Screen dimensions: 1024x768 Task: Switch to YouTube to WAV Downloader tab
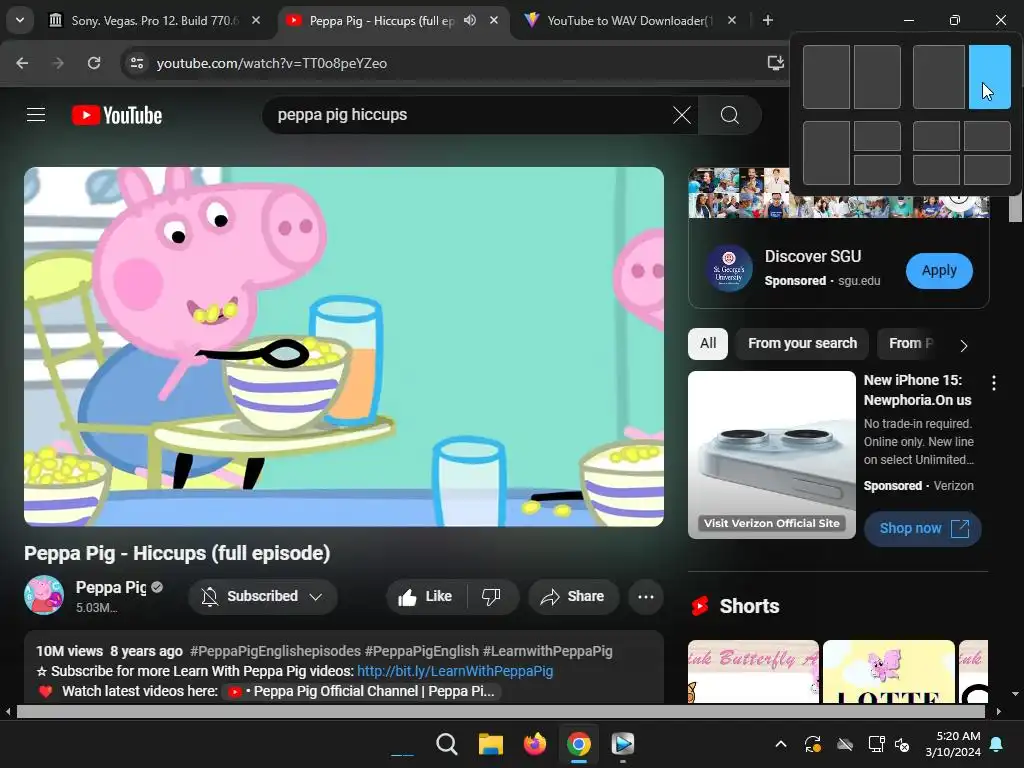[630, 20]
